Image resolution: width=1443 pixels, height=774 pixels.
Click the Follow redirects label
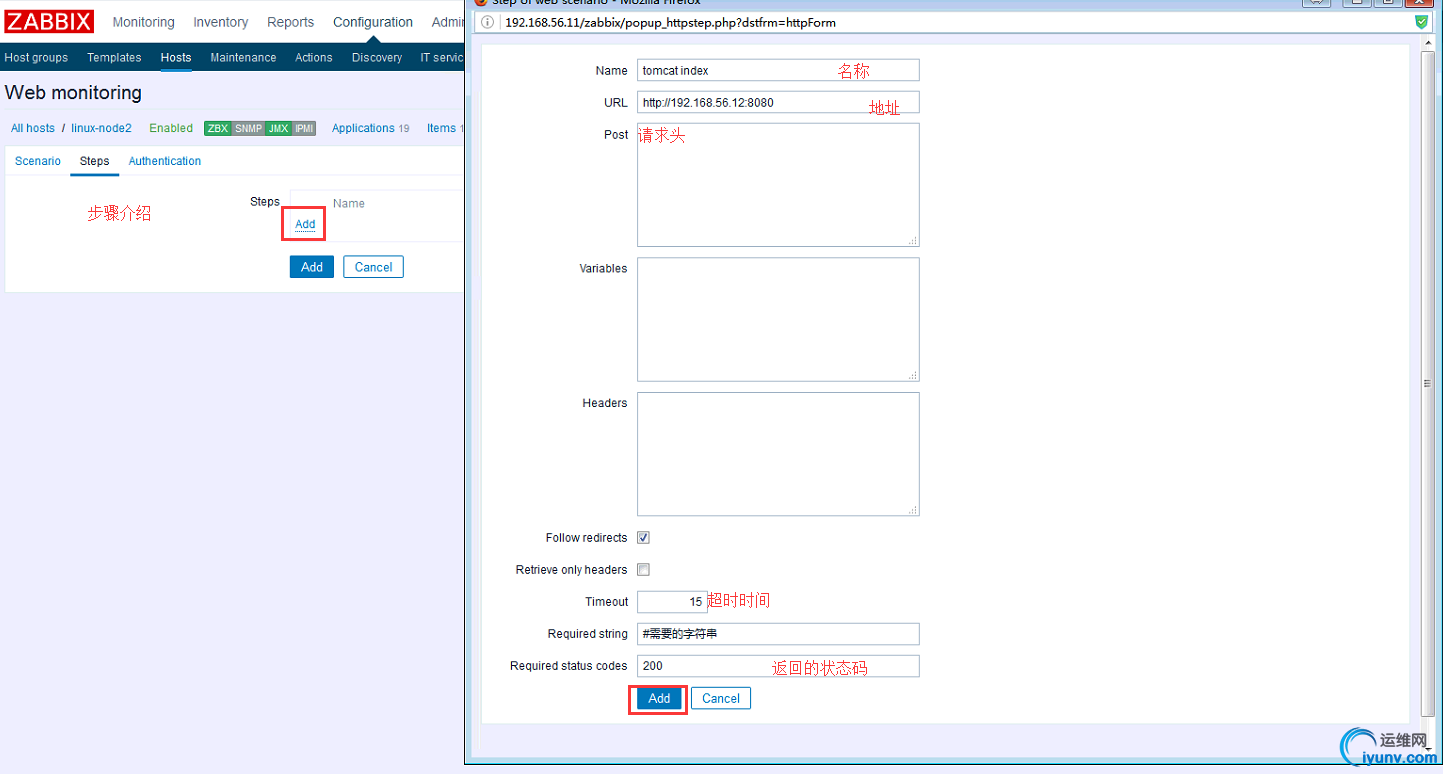[587, 538]
